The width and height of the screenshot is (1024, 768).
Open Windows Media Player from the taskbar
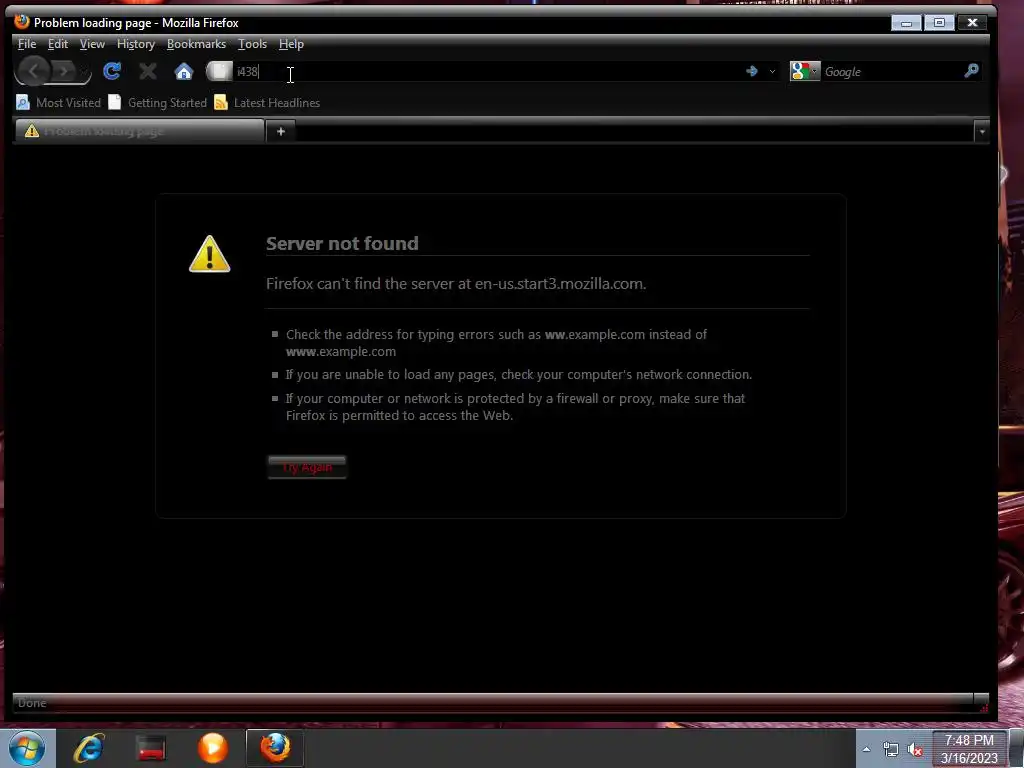213,748
